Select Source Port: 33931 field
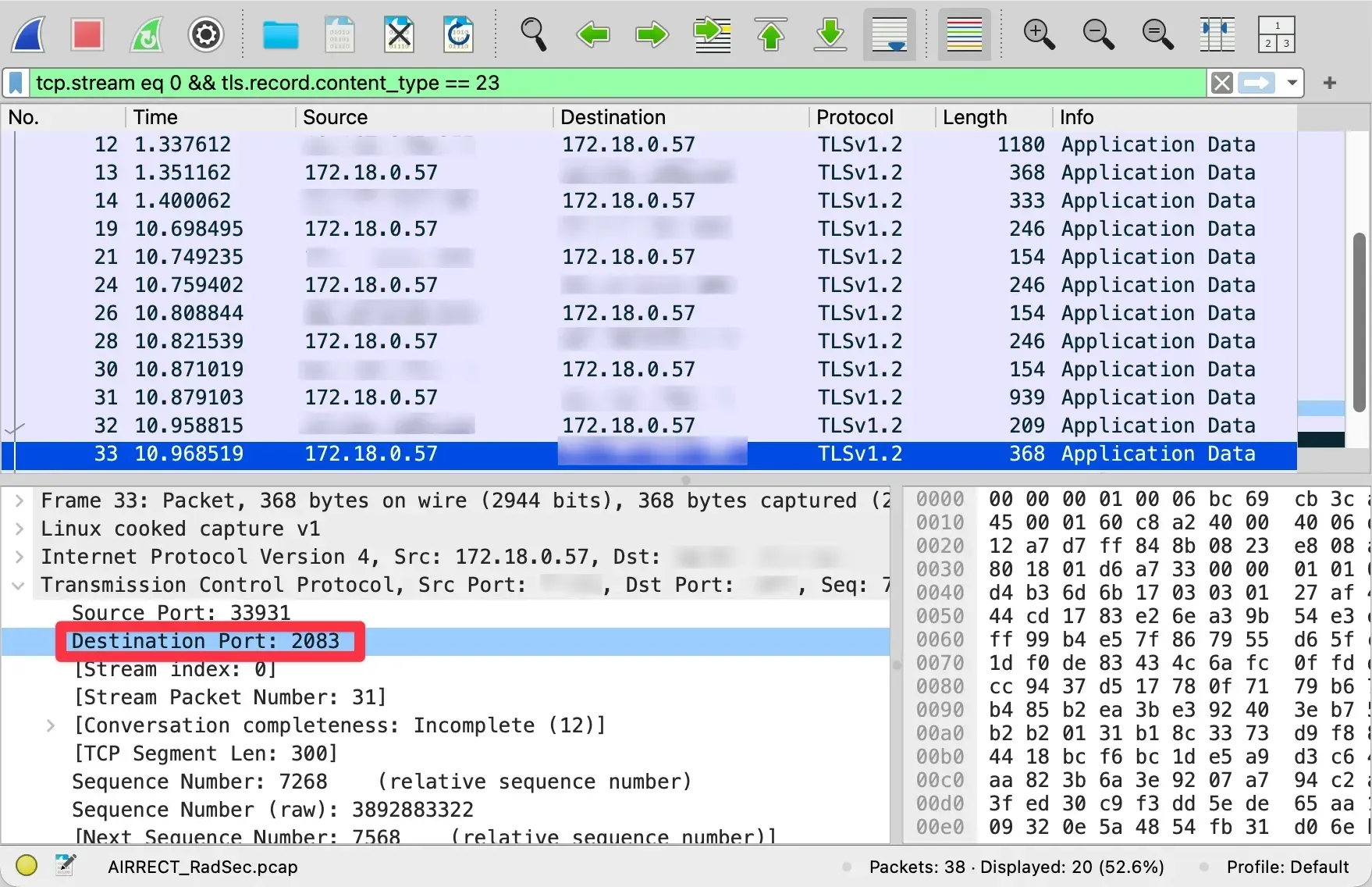Screen dimensions: 1372x887 [x=181, y=613]
